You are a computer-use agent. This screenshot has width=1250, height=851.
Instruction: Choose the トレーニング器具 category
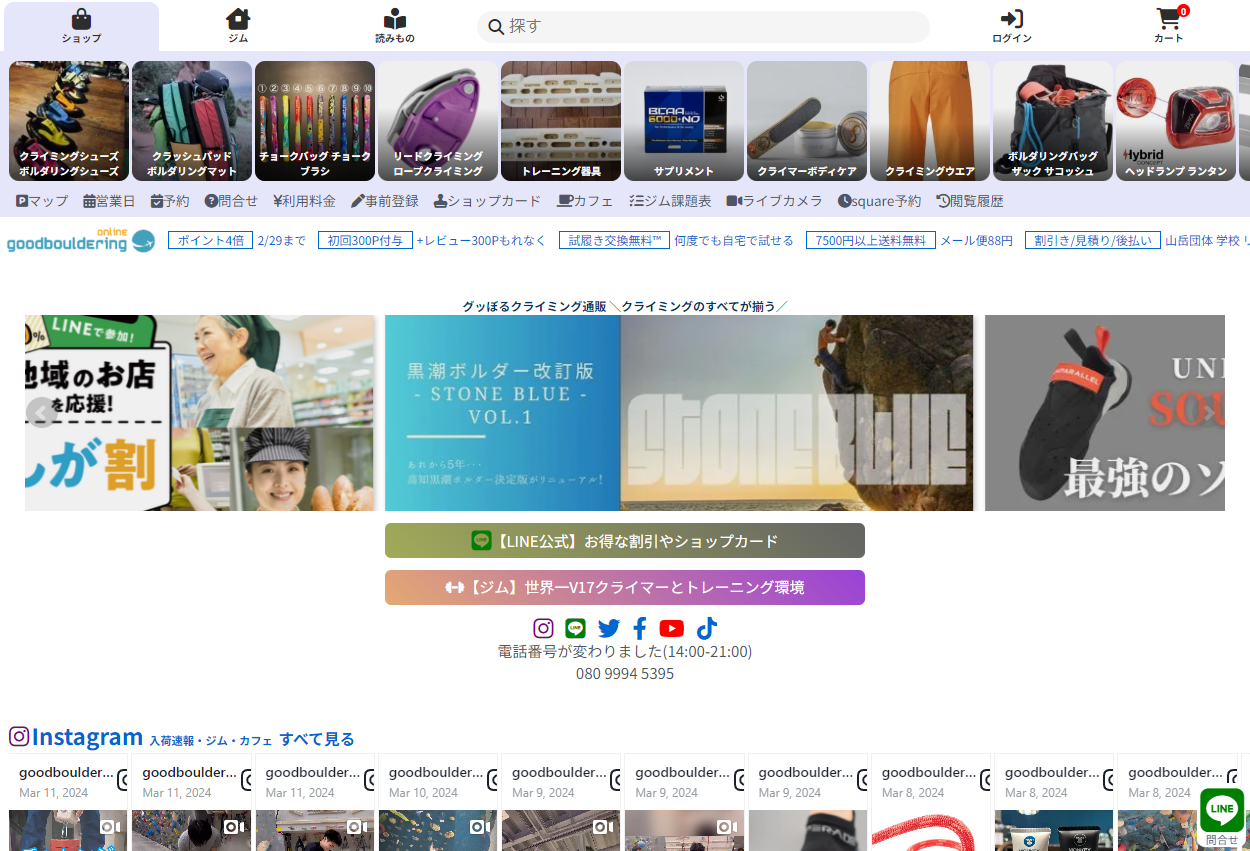[x=561, y=121]
